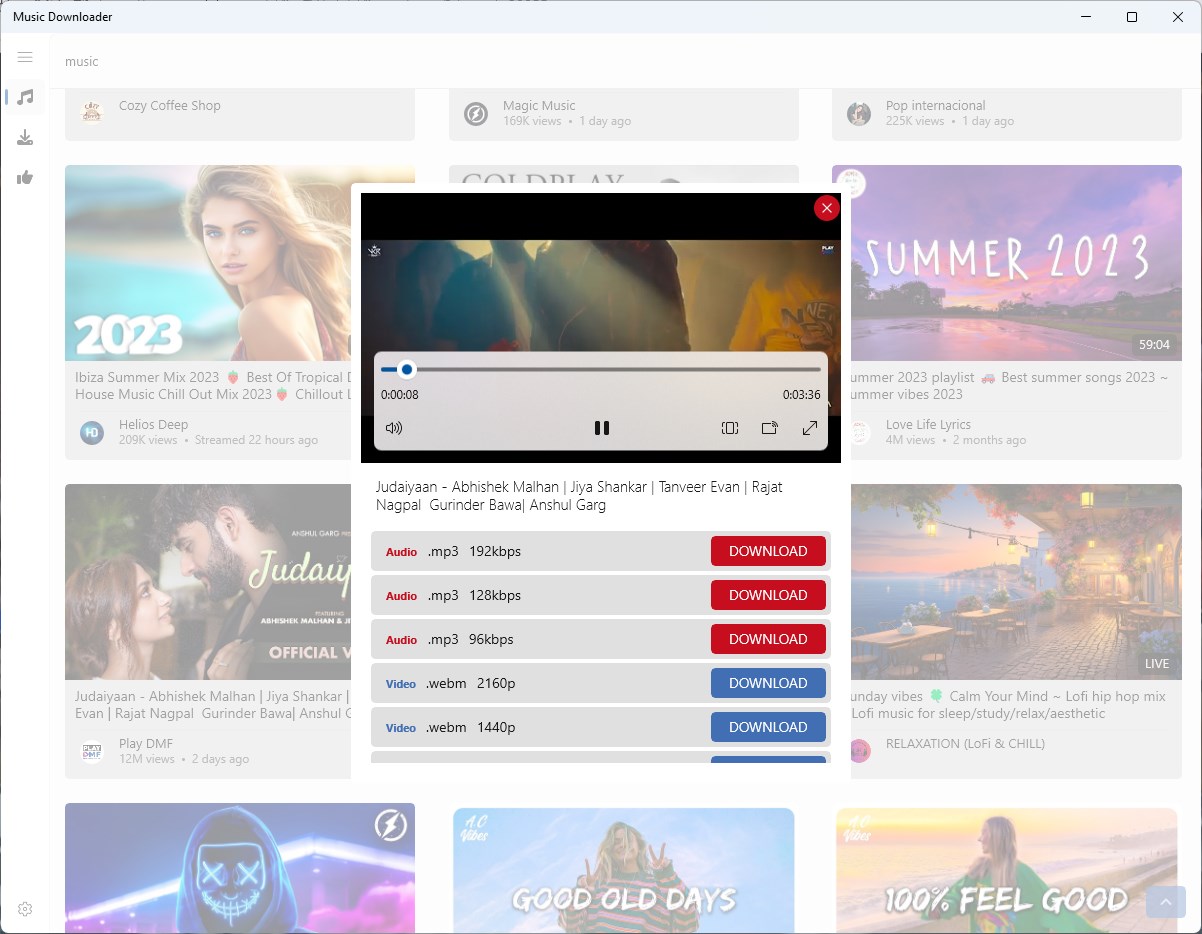The image size is (1202, 934).
Task: Download the 128kbps mp3 audio file
Action: tap(768, 595)
